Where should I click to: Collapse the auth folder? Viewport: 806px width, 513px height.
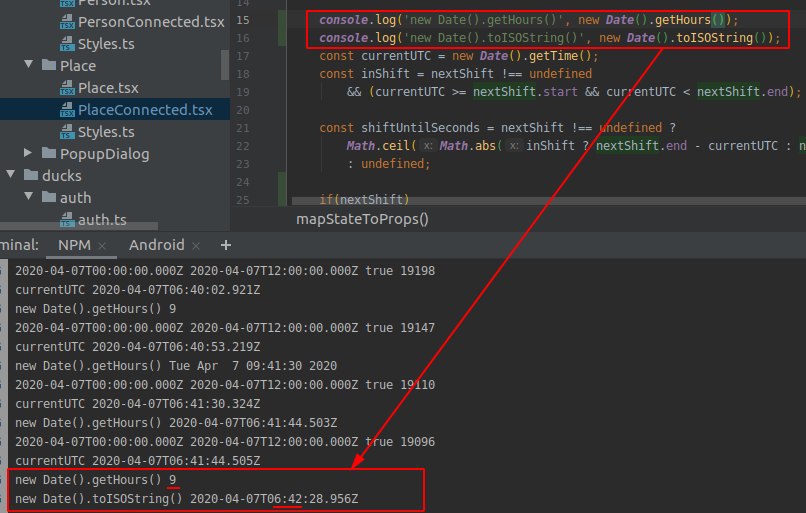29,197
